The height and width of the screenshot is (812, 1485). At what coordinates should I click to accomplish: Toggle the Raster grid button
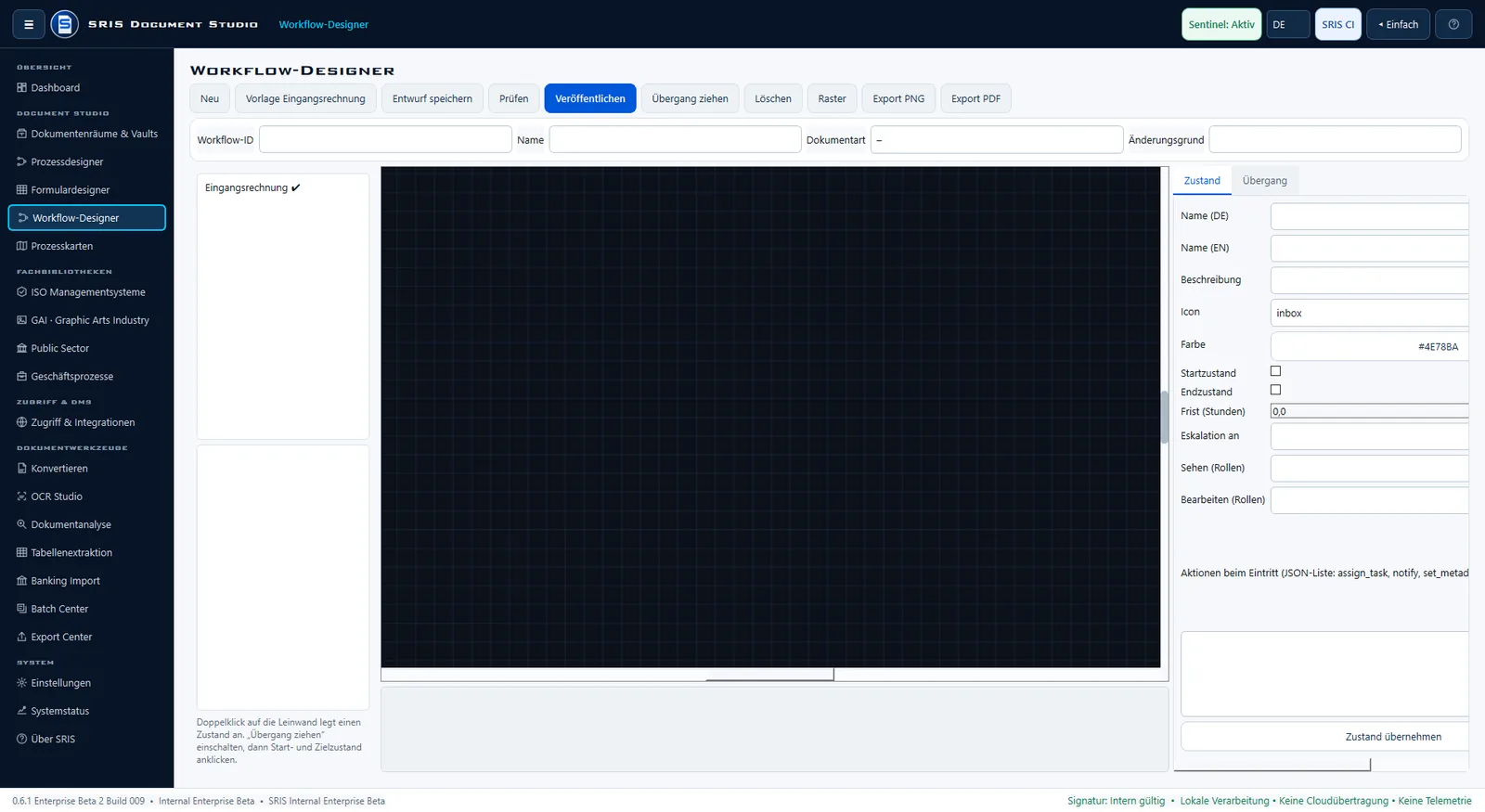[832, 98]
